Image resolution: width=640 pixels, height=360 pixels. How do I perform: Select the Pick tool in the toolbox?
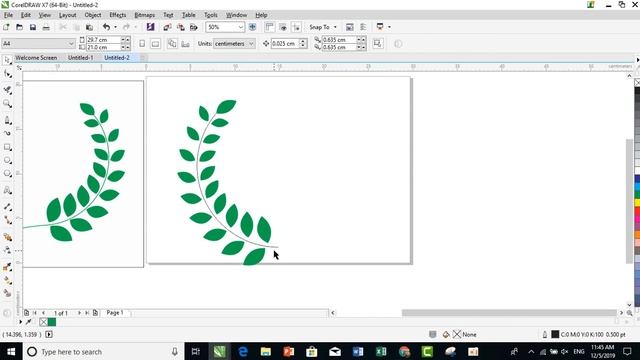[x=7, y=60]
